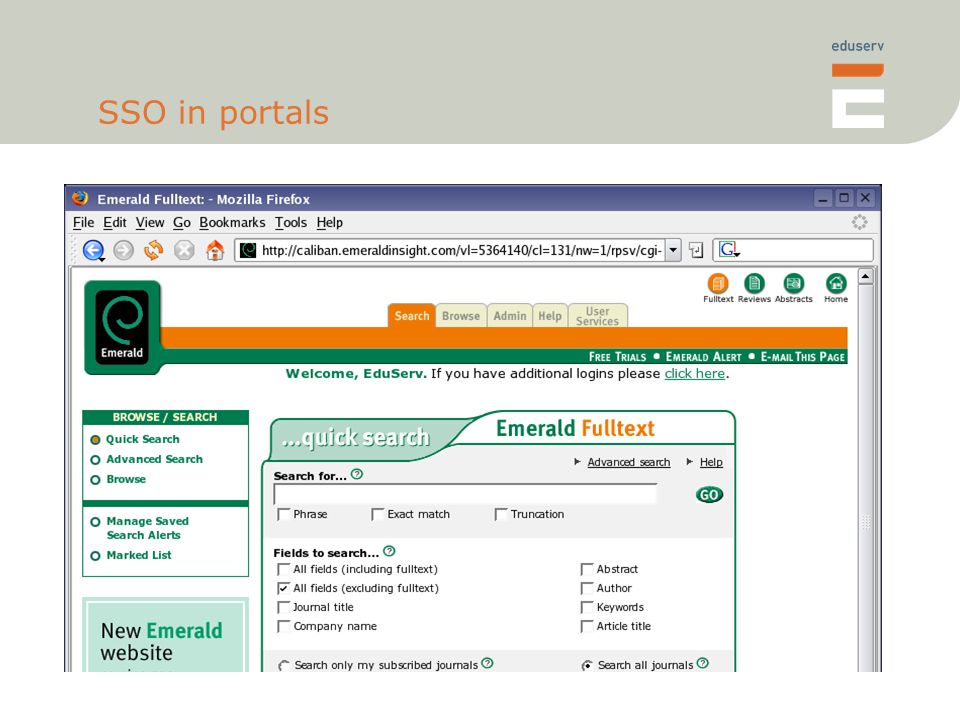Go to the browser Home page icon
960x720 pixels.
215,250
